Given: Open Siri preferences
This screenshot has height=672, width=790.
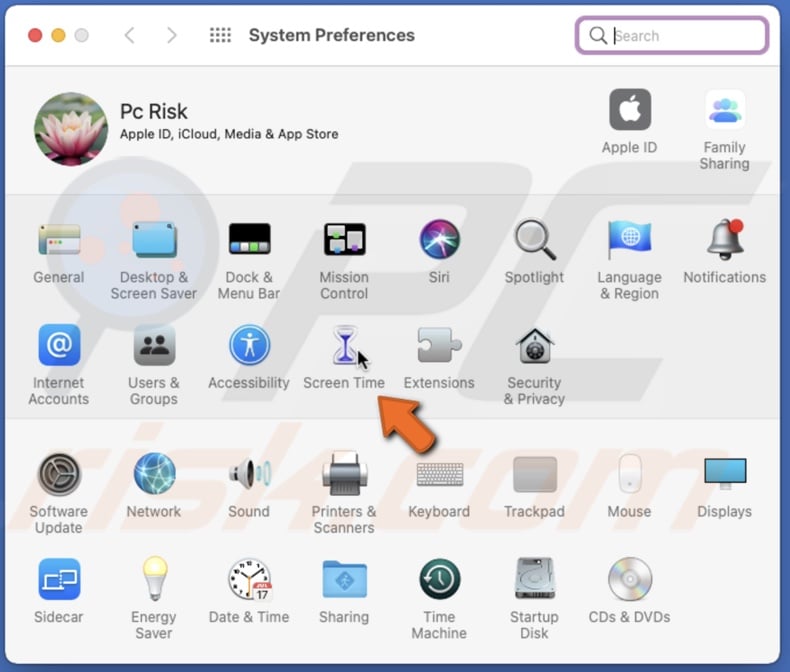Looking at the screenshot, I should pos(439,241).
